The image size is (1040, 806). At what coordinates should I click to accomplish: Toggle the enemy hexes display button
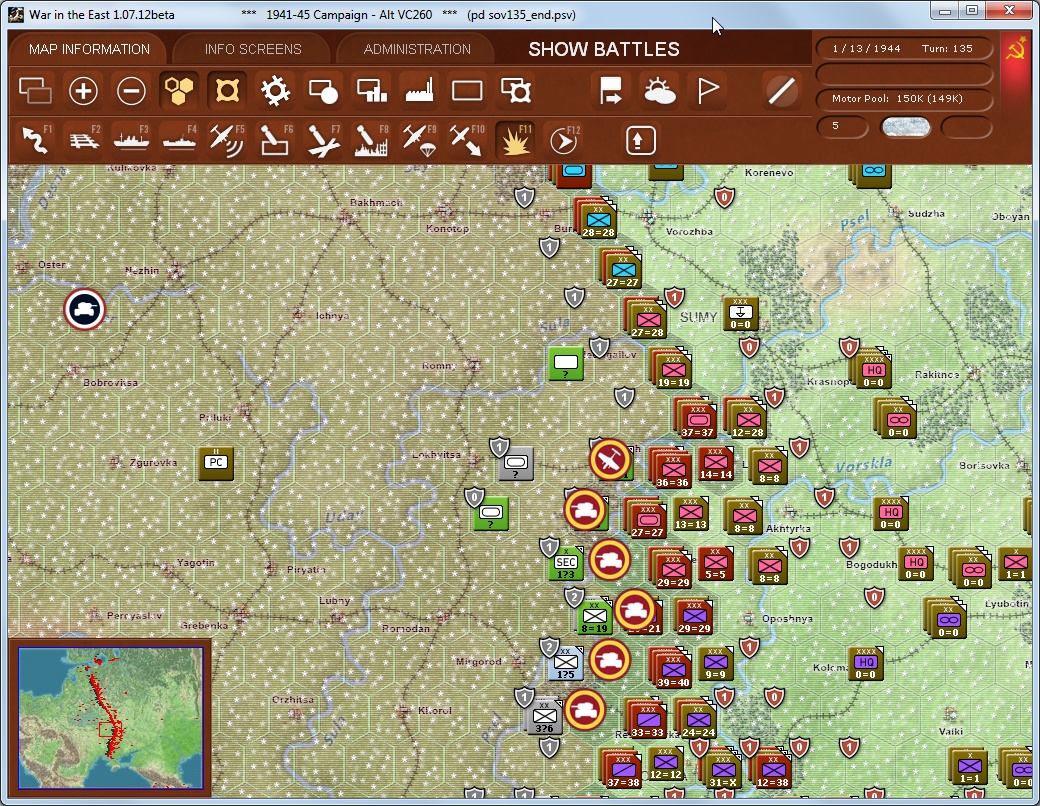227,91
